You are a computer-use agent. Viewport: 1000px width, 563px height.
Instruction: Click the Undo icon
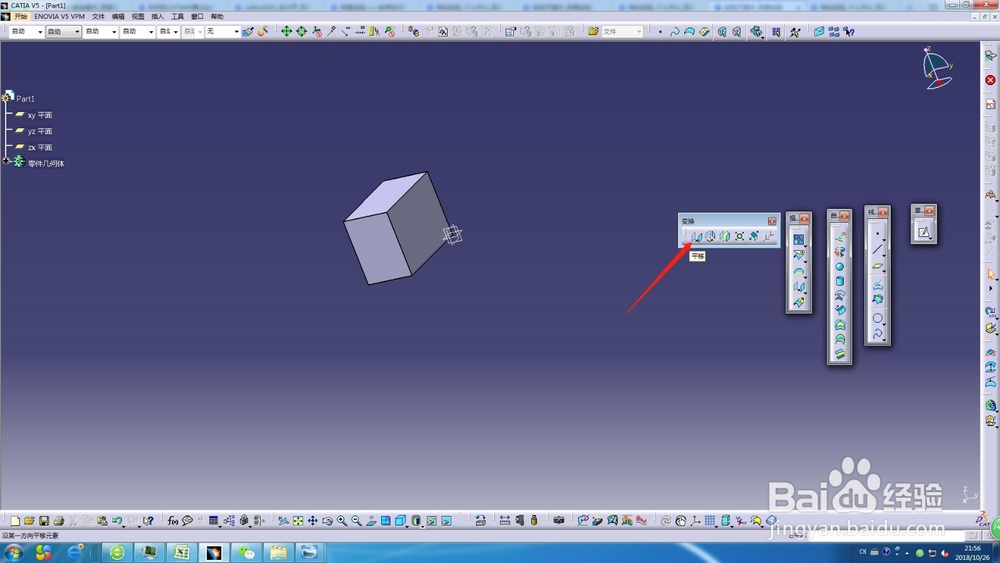point(117,521)
